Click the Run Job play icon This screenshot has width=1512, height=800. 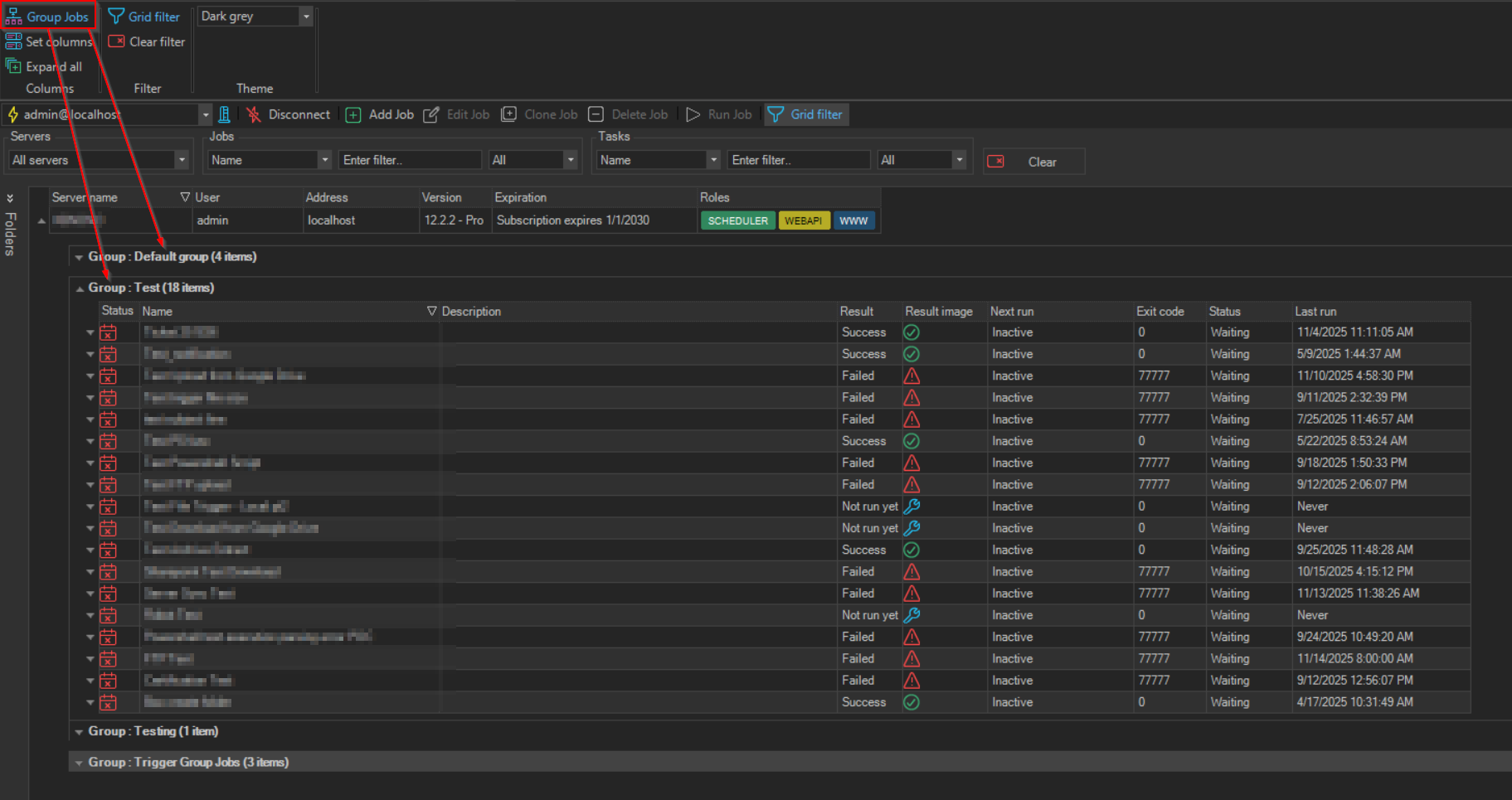pyautogui.click(x=693, y=114)
